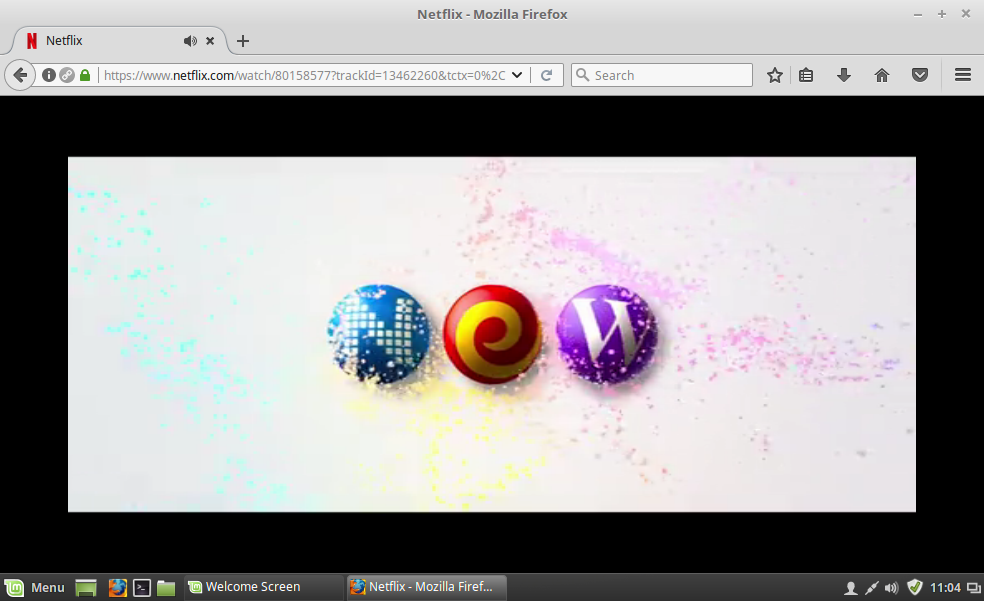Image resolution: width=984 pixels, height=601 pixels.
Task: Save page to Pocket icon
Action: pyautogui.click(x=920, y=75)
